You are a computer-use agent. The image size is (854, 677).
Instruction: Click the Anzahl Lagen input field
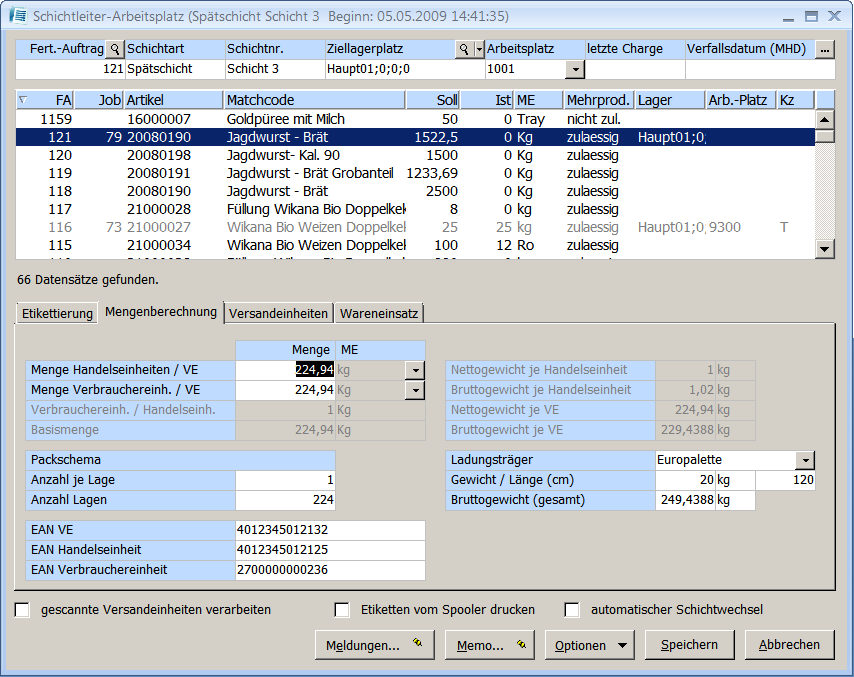[x=285, y=500]
